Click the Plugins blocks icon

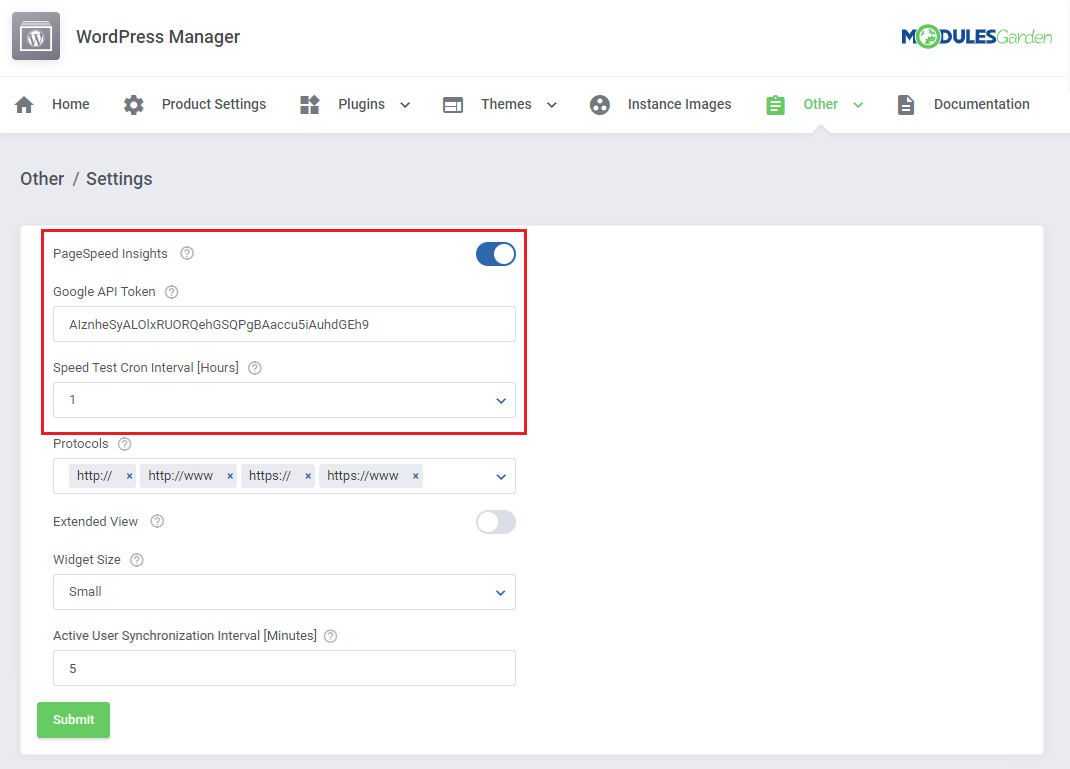(x=310, y=104)
